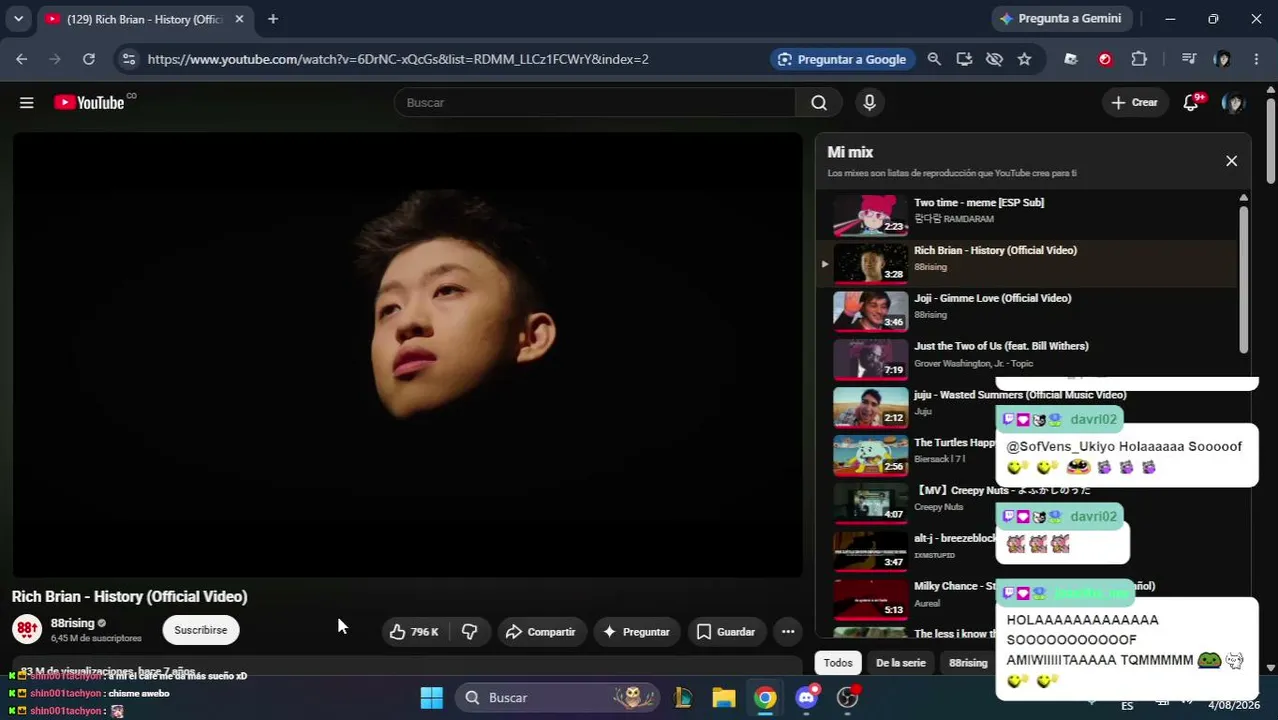Click the page vertical scrollbar
This screenshot has width=1278, height=720.
pos(1271,140)
